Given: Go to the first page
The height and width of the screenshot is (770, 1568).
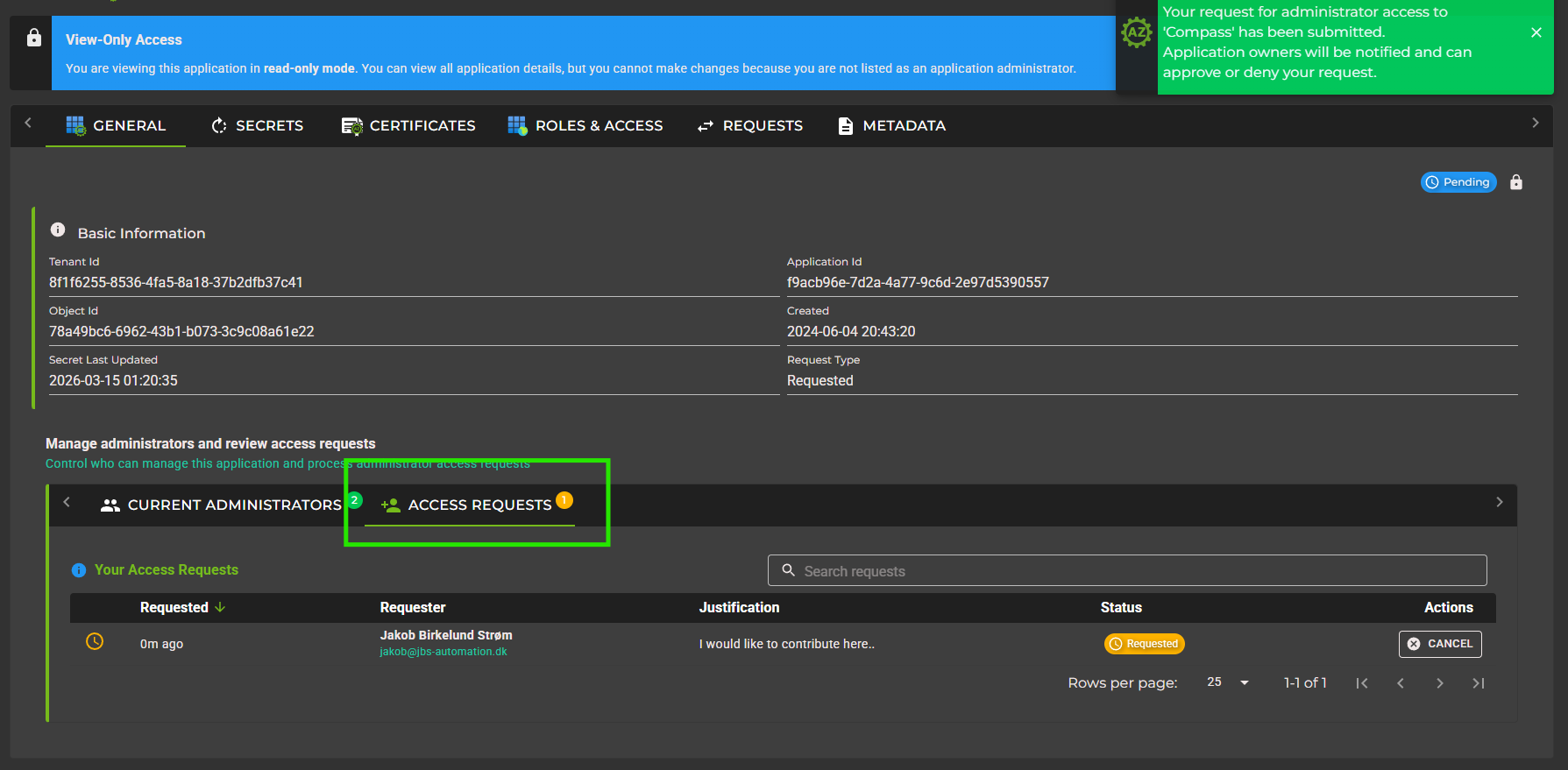Looking at the screenshot, I should (1362, 683).
